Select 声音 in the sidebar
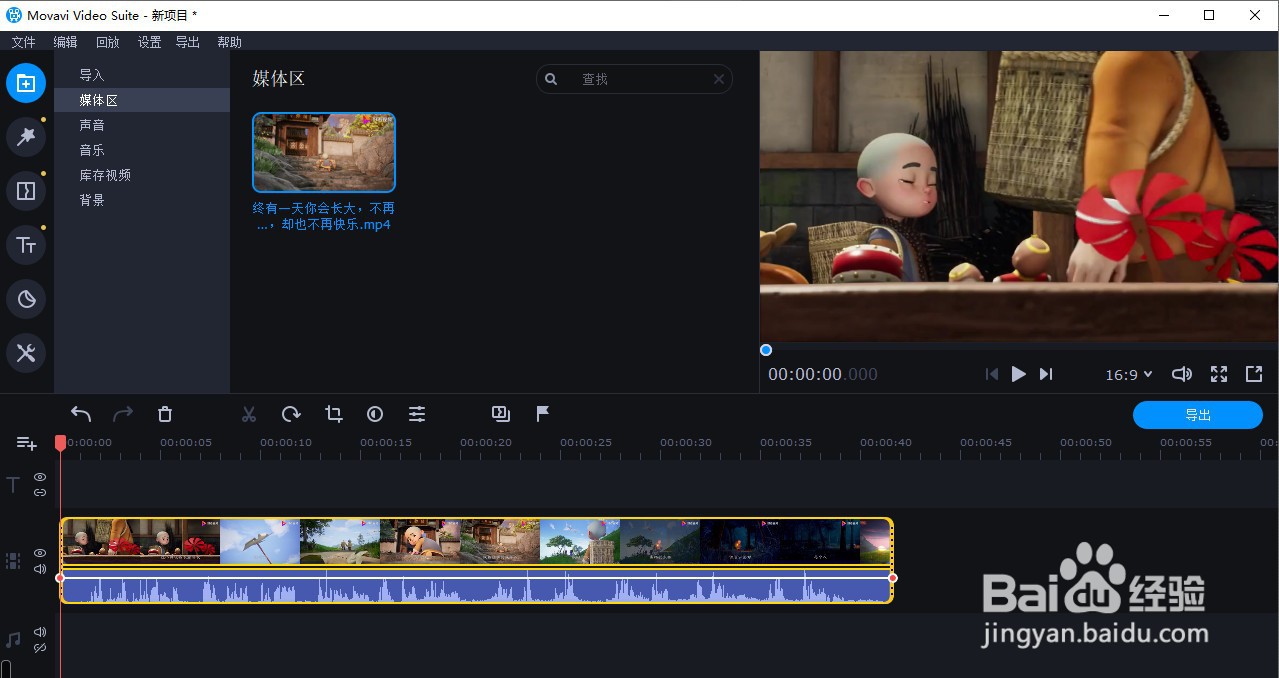The height and width of the screenshot is (678, 1279). [x=142, y=125]
